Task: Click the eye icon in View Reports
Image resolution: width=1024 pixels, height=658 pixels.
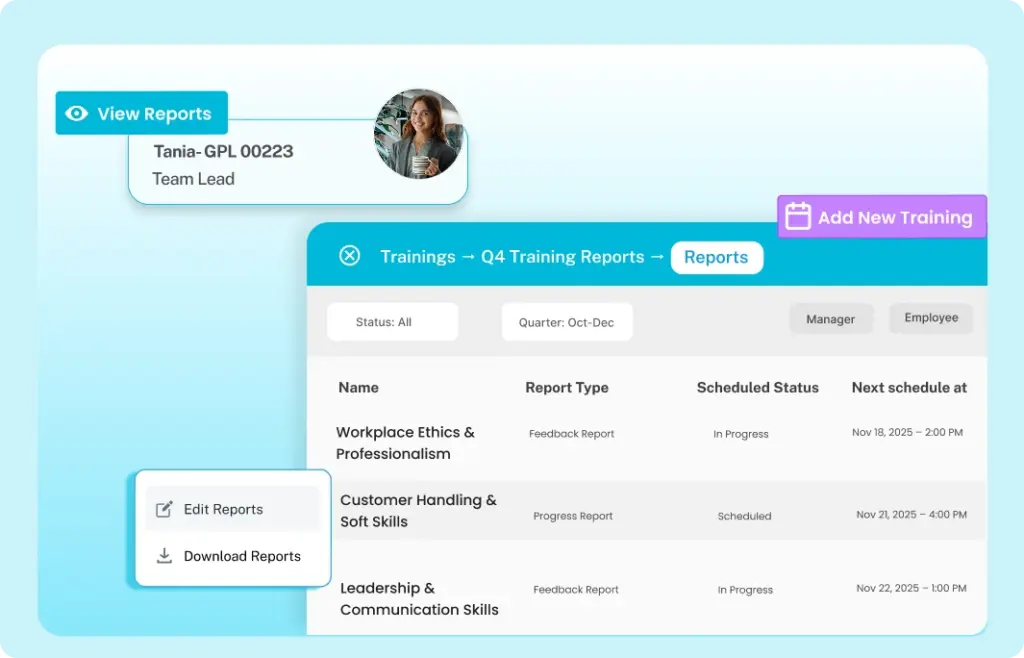Action: (x=76, y=114)
